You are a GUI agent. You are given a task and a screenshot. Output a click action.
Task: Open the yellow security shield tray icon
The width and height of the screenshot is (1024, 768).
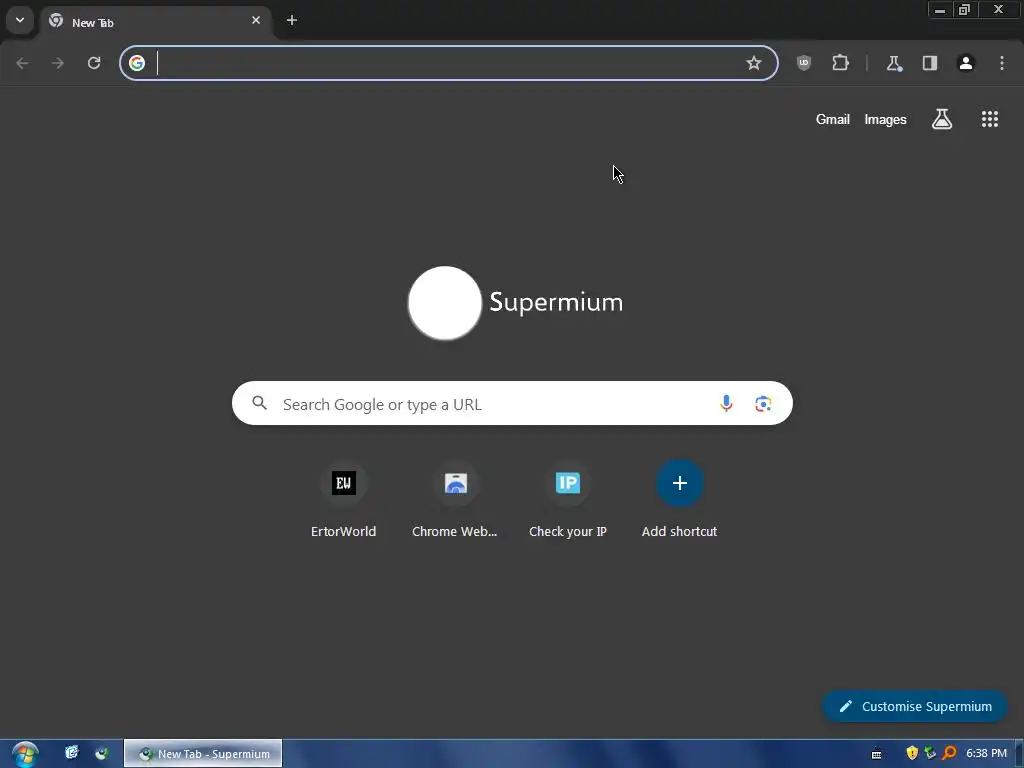click(912, 753)
